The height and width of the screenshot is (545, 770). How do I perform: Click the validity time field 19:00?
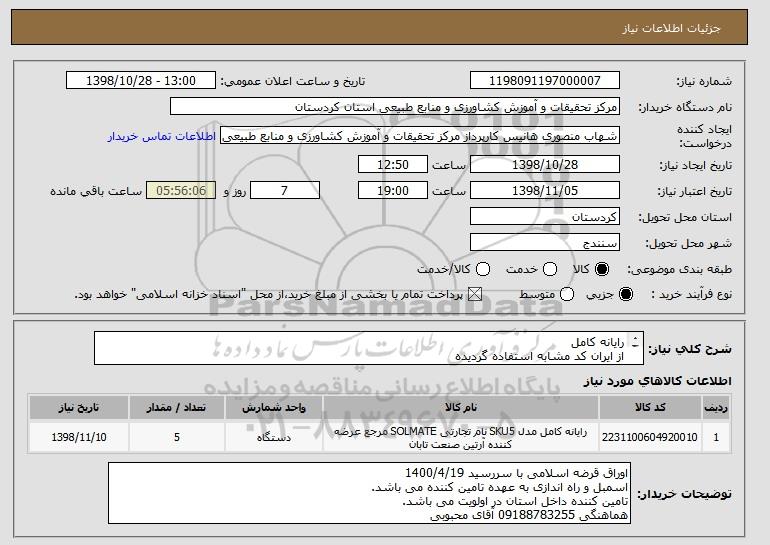393,191
